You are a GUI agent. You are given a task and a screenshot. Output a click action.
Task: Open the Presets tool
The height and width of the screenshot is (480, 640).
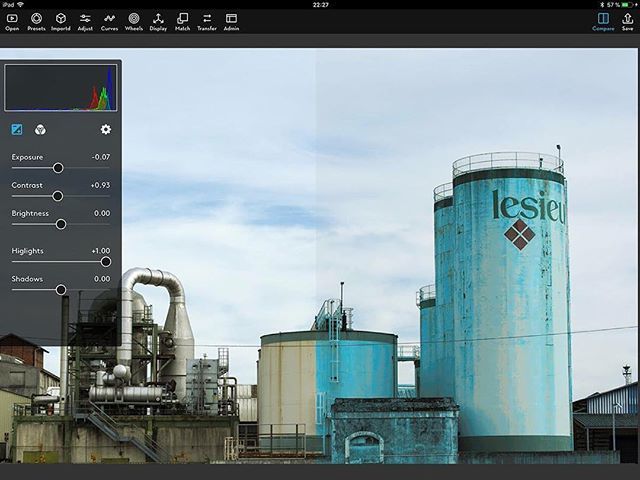[x=36, y=22]
